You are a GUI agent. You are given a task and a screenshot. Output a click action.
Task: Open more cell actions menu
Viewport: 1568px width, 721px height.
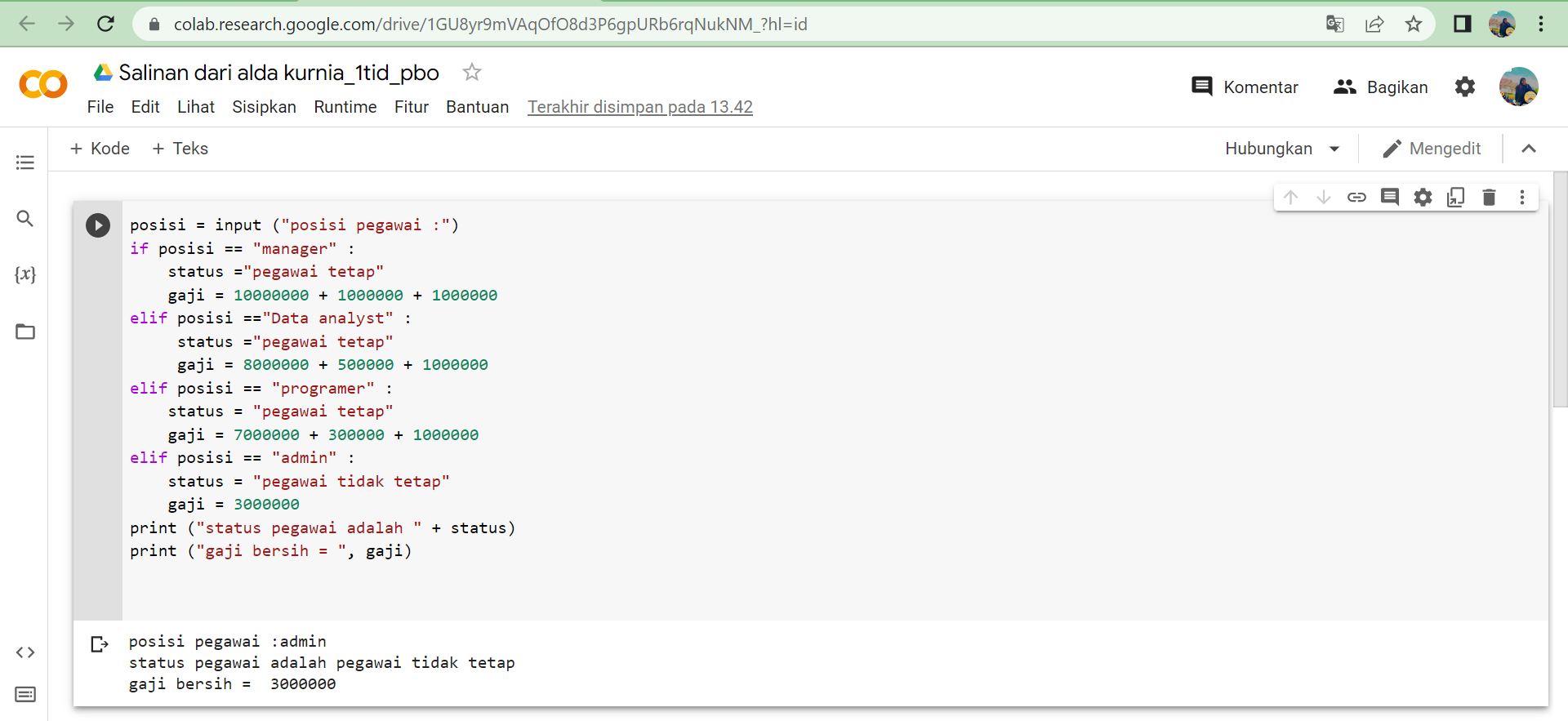coord(1521,198)
